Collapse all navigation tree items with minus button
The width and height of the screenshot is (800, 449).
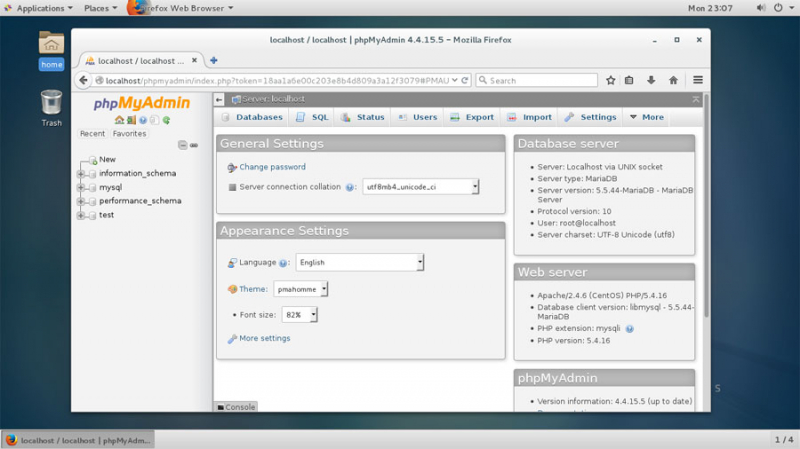pos(182,145)
